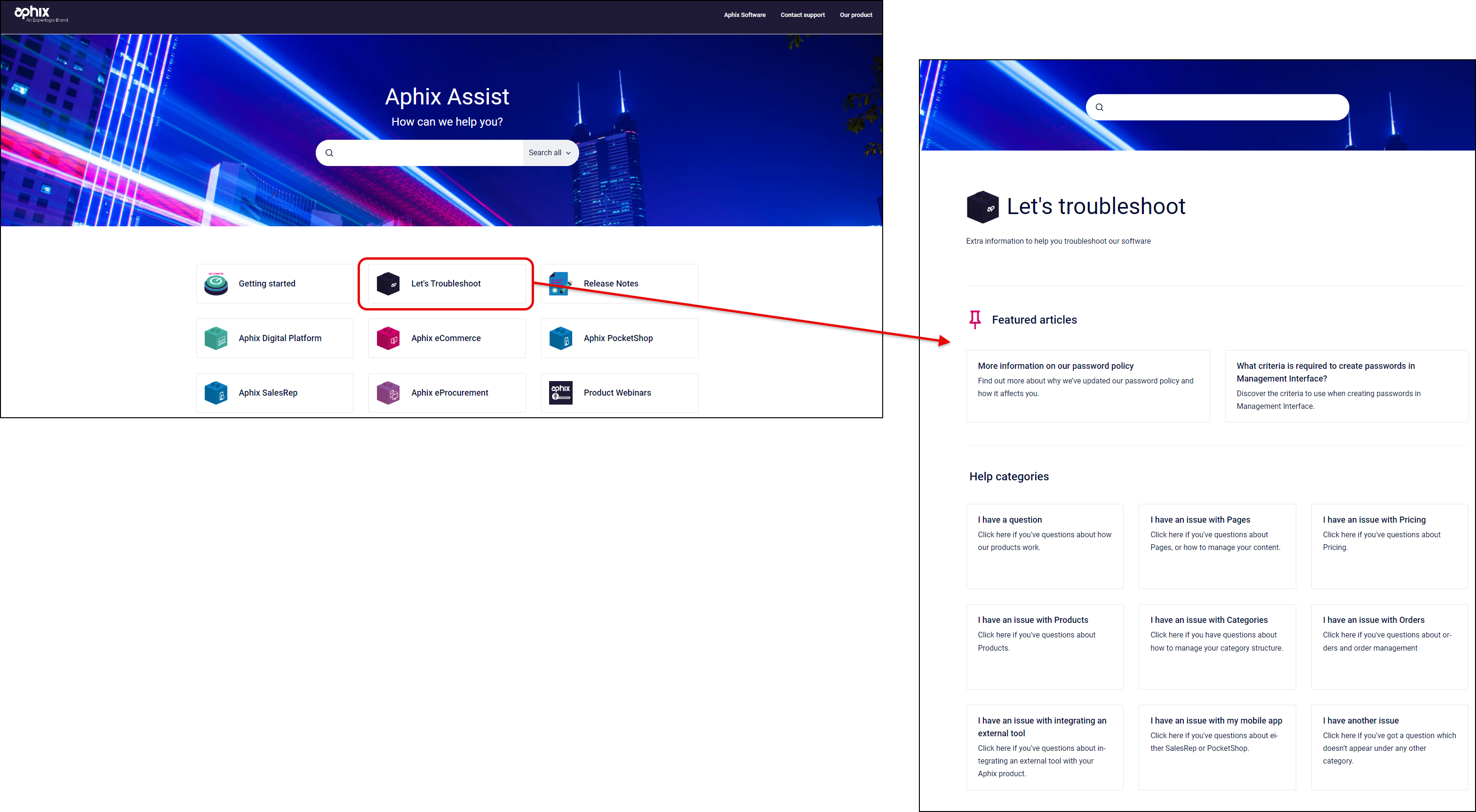Open the Let's Troubleshoot section
The width and height of the screenshot is (1476, 812).
(446, 283)
